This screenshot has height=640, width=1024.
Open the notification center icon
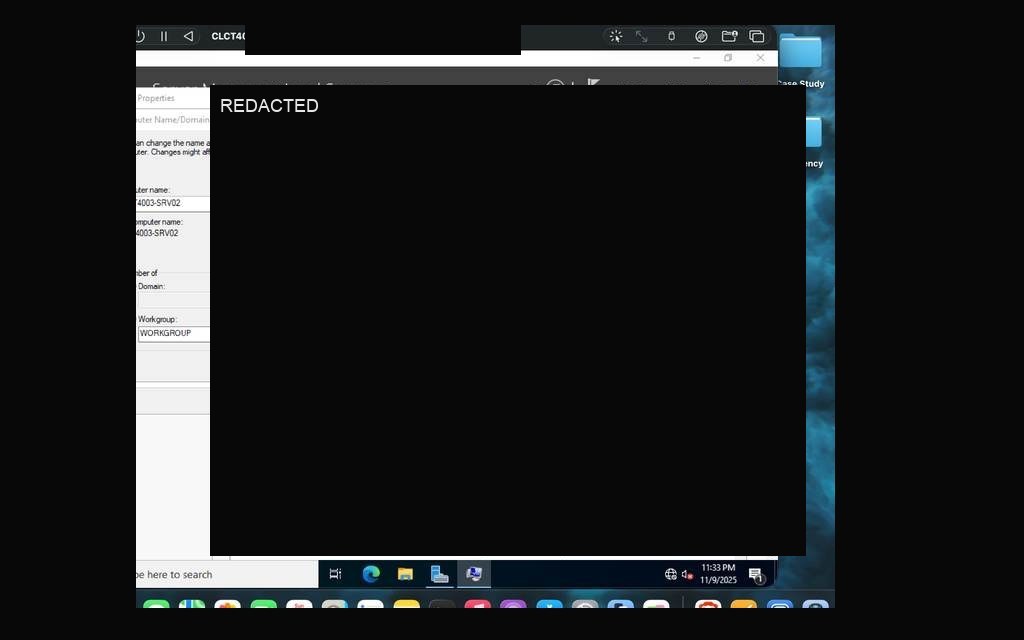pos(756,575)
